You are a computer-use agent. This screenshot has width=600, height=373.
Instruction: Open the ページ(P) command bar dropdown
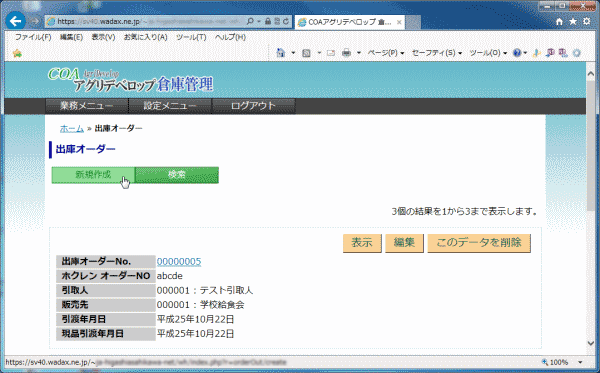(x=386, y=53)
